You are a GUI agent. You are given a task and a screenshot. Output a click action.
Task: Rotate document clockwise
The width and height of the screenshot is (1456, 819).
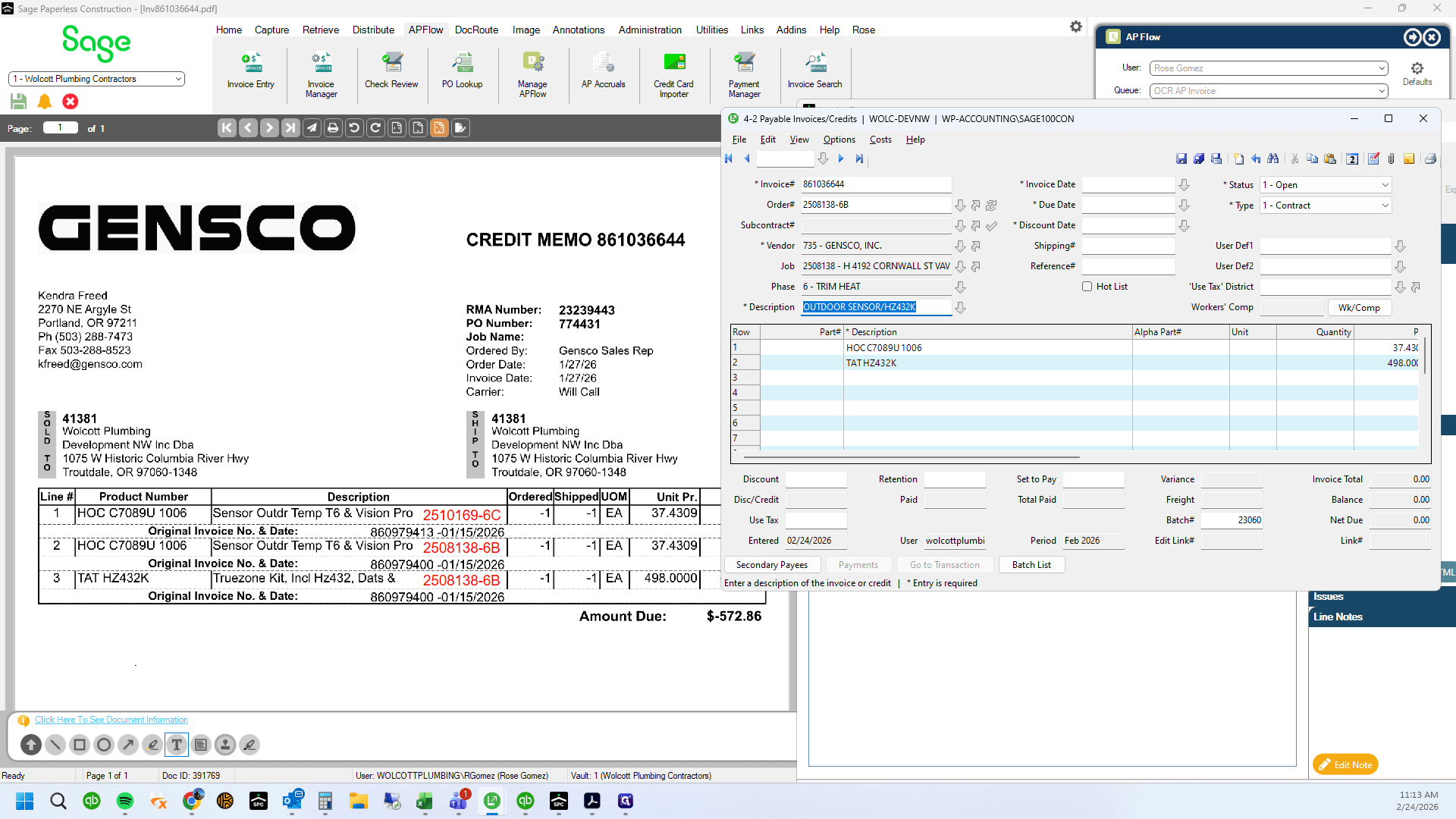(x=375, y=128)
